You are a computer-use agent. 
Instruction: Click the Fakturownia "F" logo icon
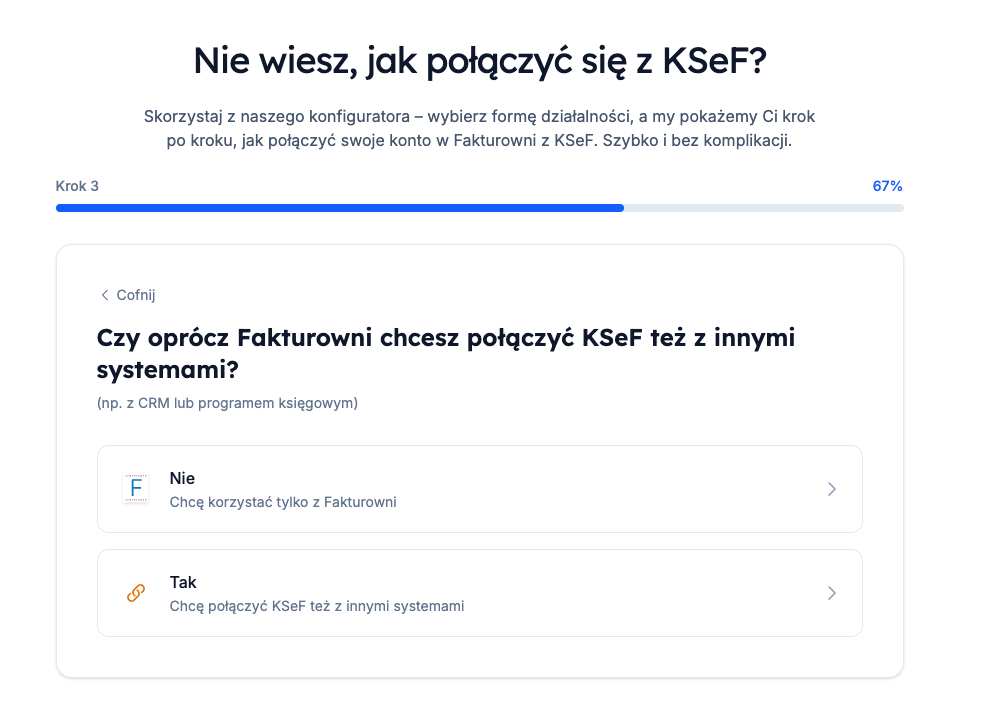click(135, 489)
